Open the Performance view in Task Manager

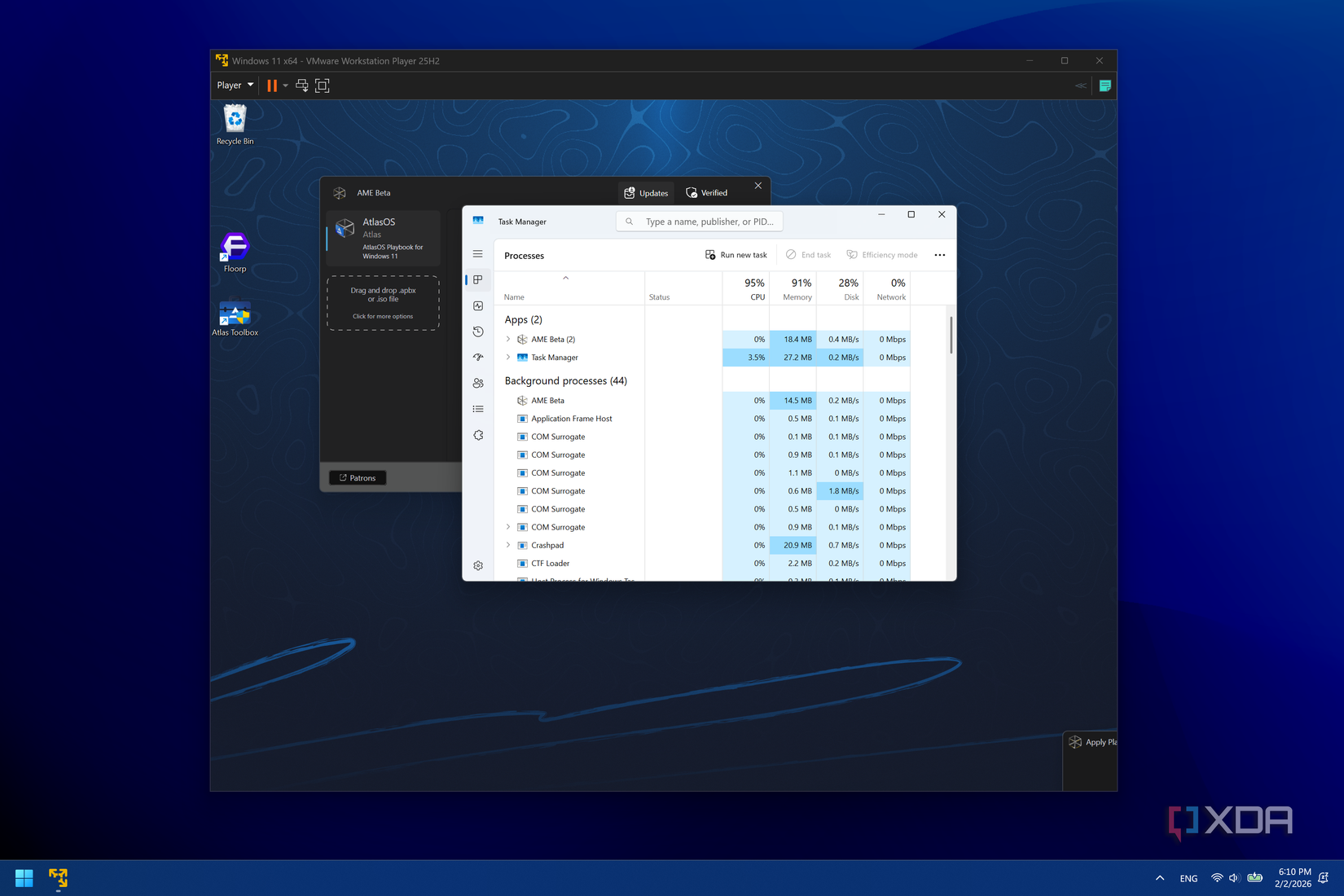pos(478,305)
